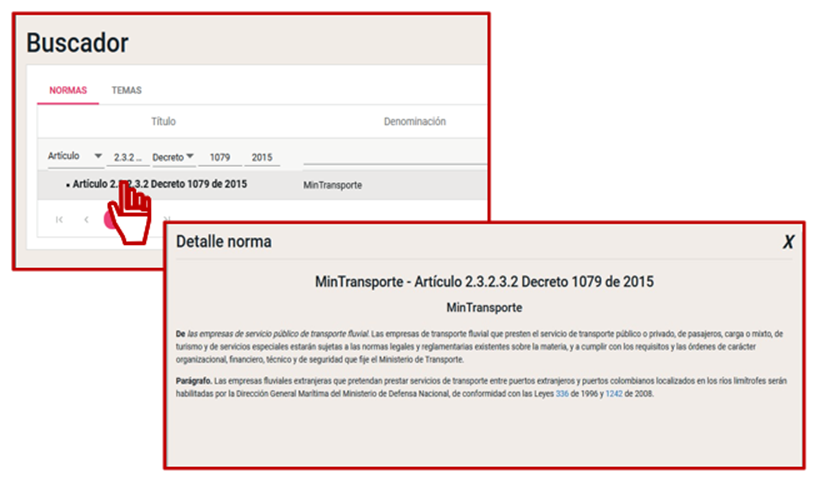Viewport: 815px width, 488px height.
Task: Click the Detalle norma heading
Action: pos(224,242)
